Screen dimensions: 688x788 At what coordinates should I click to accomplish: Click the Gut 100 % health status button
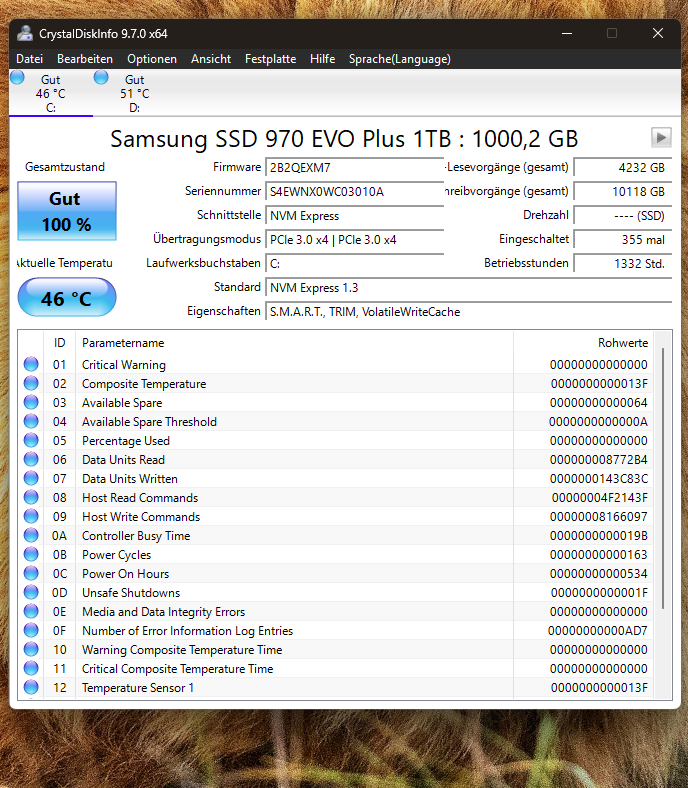[67, 211]
